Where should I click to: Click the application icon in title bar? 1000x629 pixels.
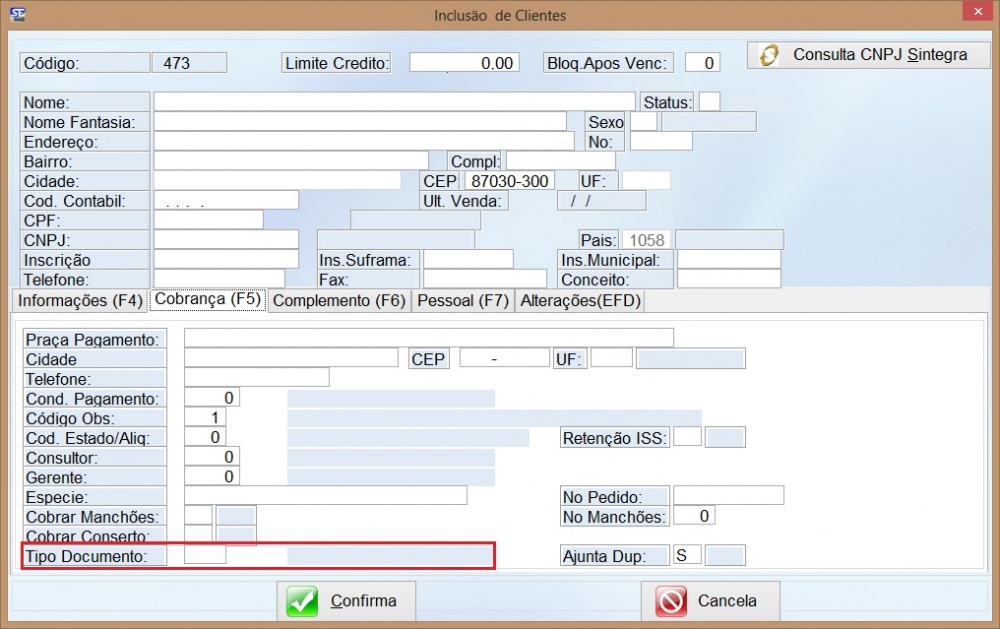[x=16, y=15]
